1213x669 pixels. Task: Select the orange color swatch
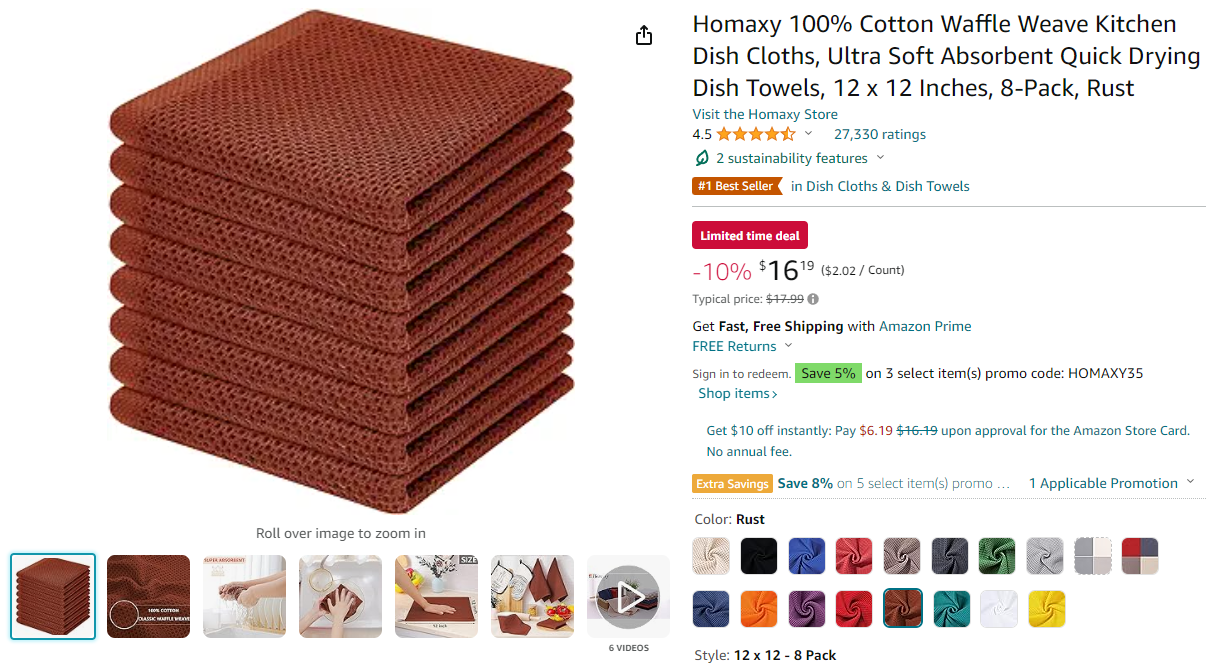pyautogui.click(x=759, y=608)
